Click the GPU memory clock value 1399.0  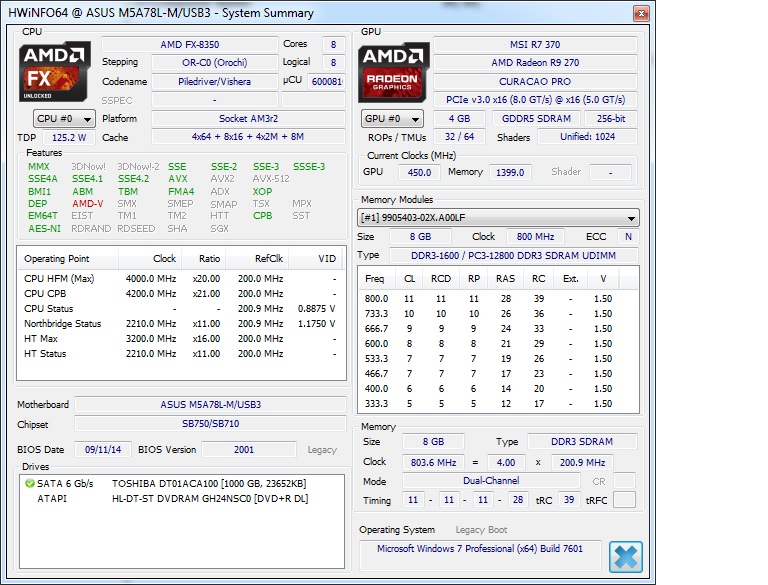[x=510, y=172]
